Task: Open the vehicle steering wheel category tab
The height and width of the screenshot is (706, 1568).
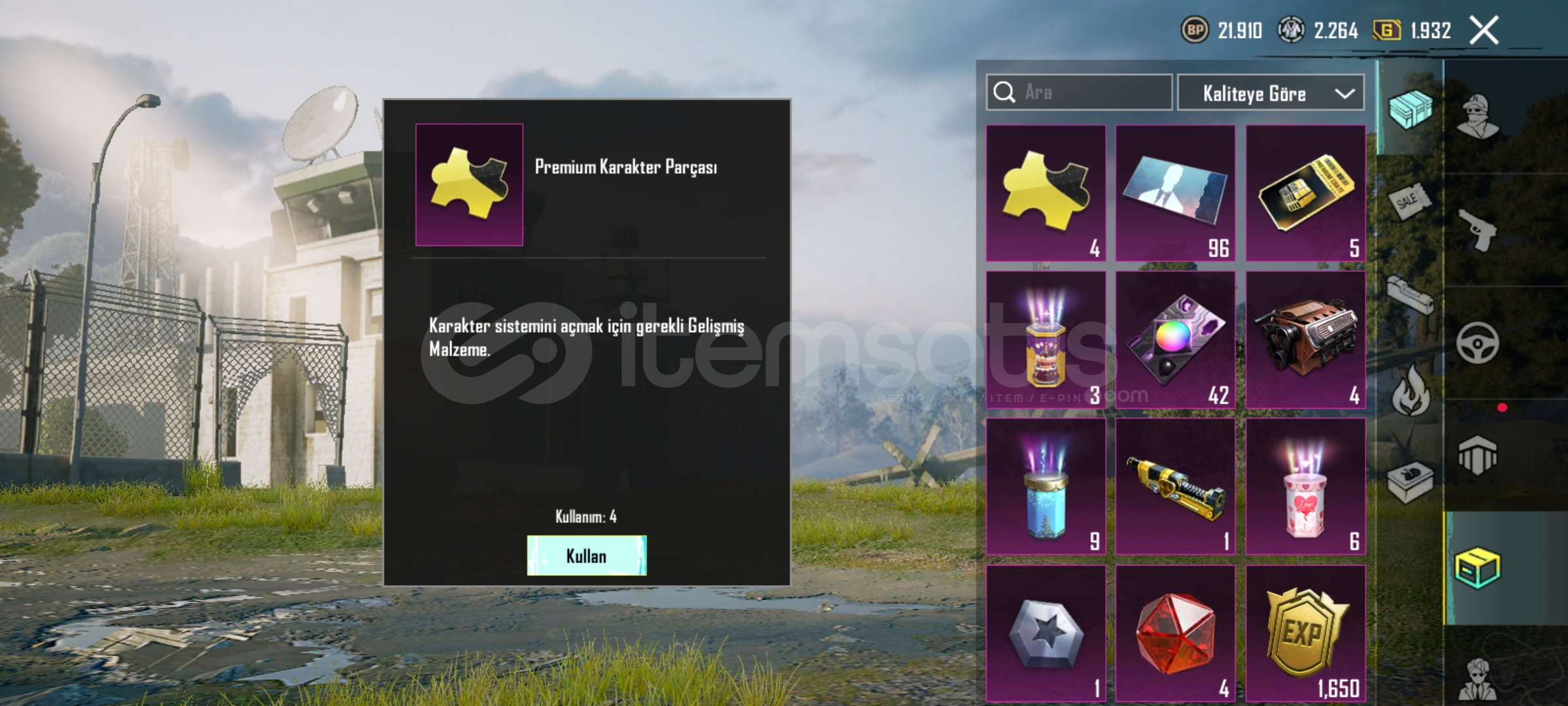Action: point(1478,343)
